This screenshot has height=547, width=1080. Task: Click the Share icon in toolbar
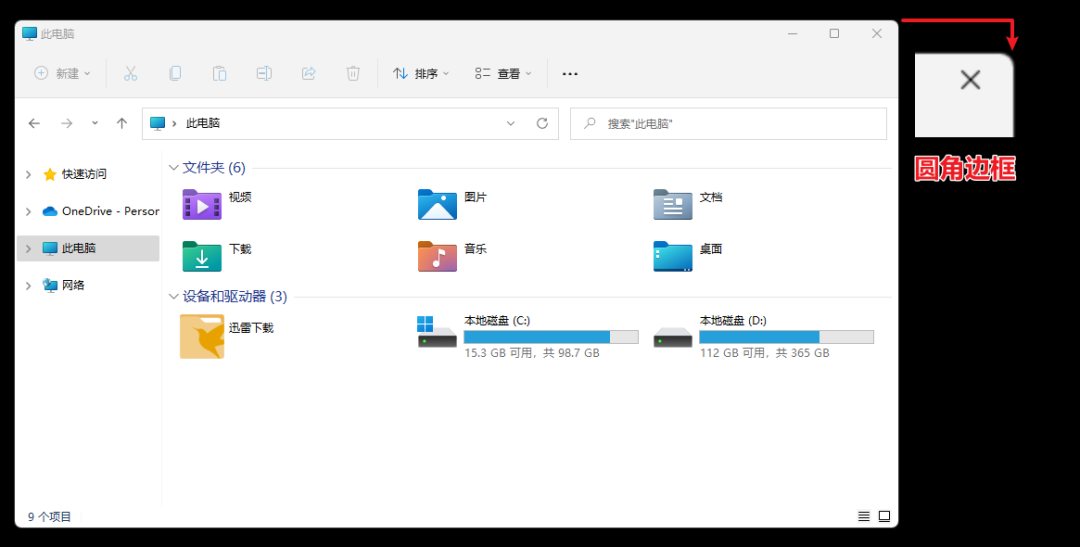[309, 73]
